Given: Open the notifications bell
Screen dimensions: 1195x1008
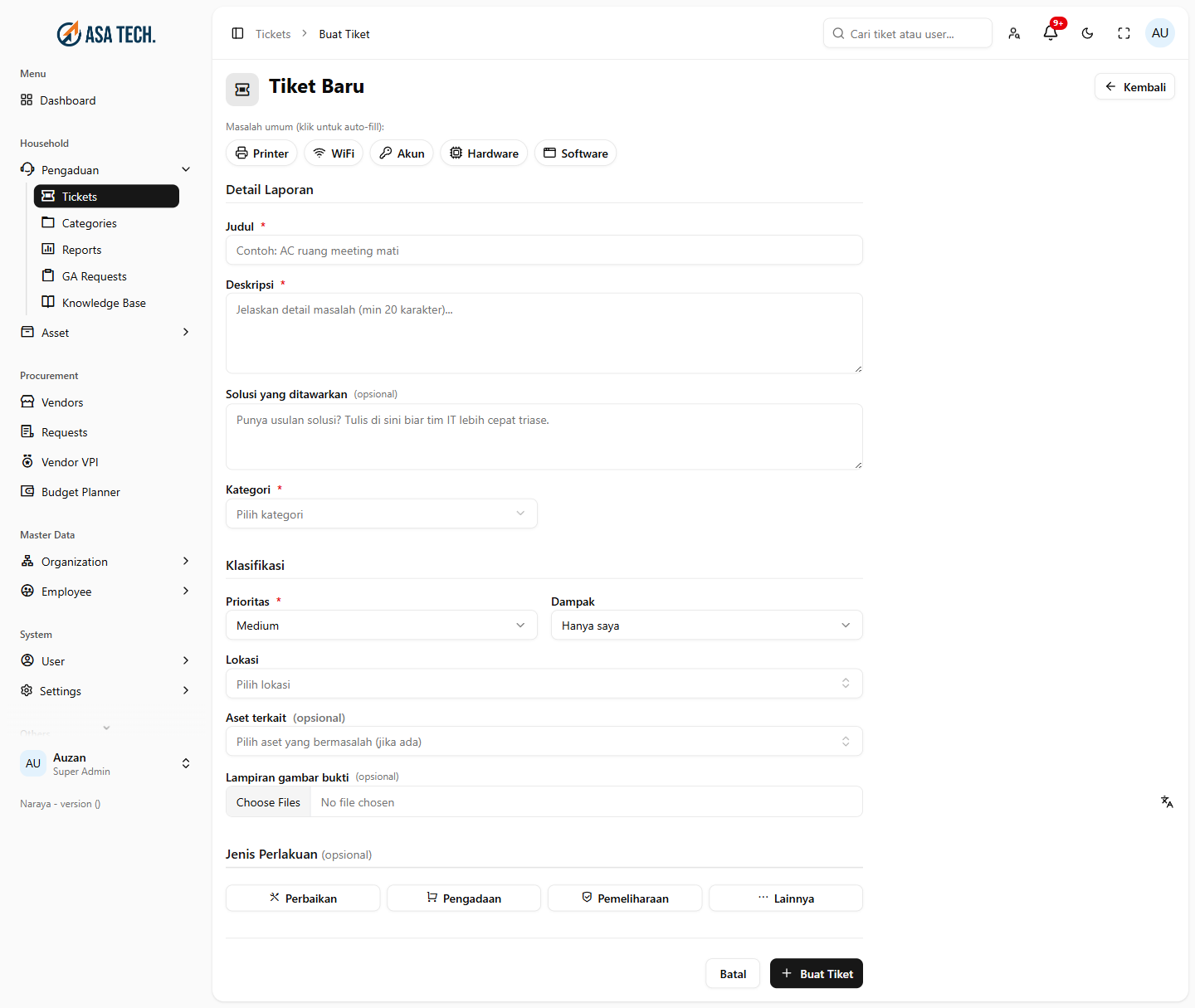Looking at the screenshot, I should coord(1051,33).
